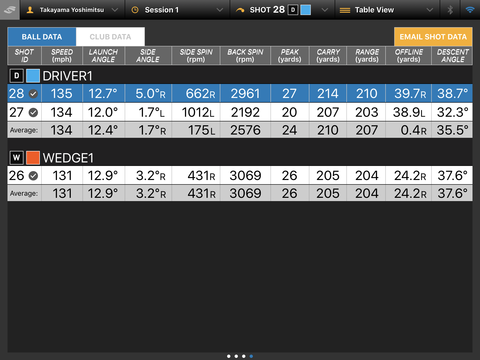This screenshot has height=360, width=480.
Task: Tap the app logo icon in top-left corner
Action: coord(10,10)
